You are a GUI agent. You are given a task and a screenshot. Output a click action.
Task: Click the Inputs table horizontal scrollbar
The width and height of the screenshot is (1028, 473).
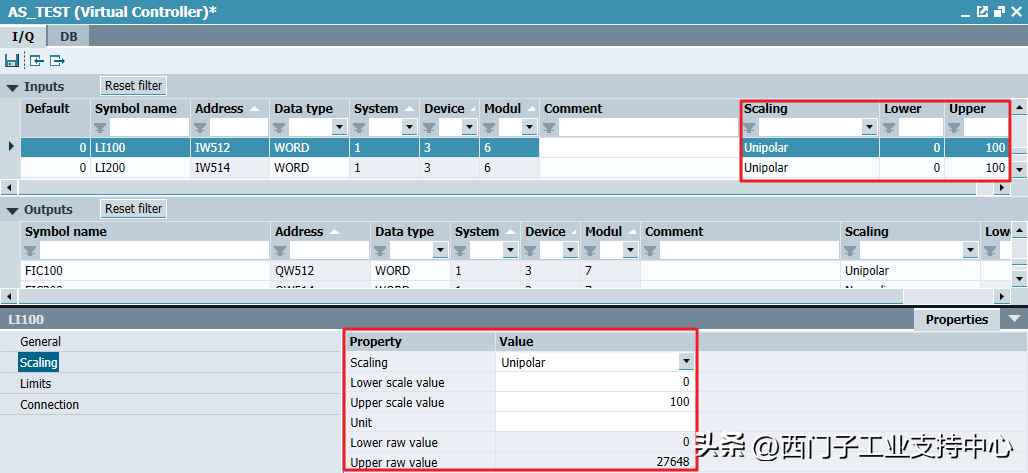coord(500,187)
